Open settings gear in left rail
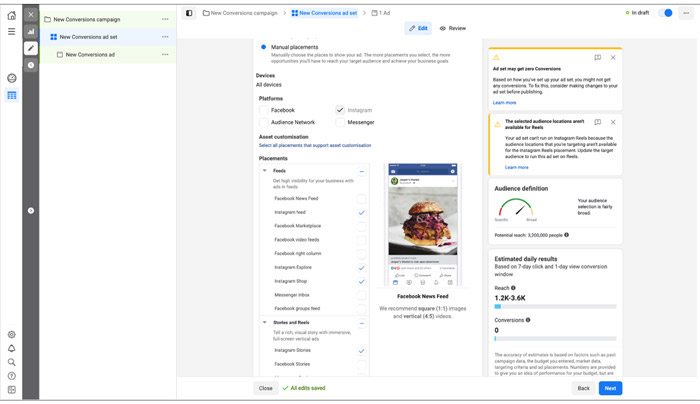The height and width of the screenshot is (404, 700). (x=12, y=334)
